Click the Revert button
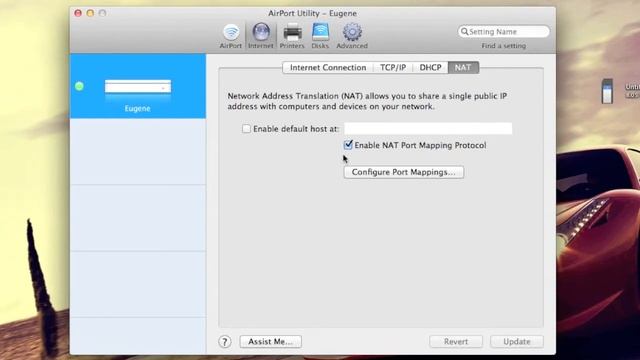 tap(456, 342)
